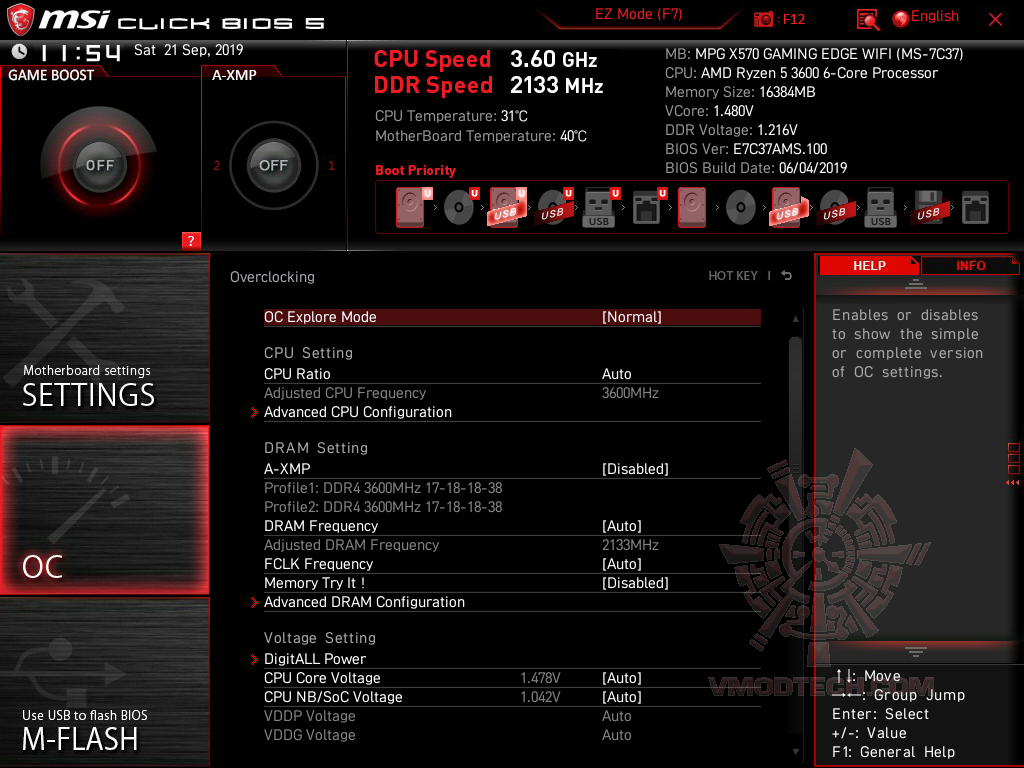Open the red question mark help icon
Viewport: 1024px width, 768px height.
(191, 240)
